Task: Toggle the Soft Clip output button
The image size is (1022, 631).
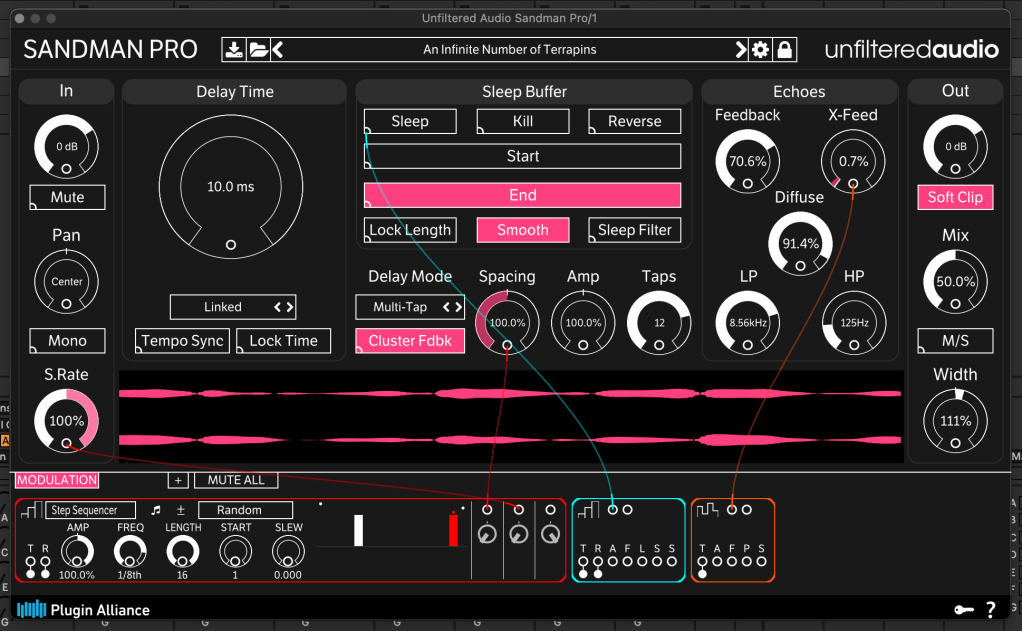Action: (x=955, y=197)
